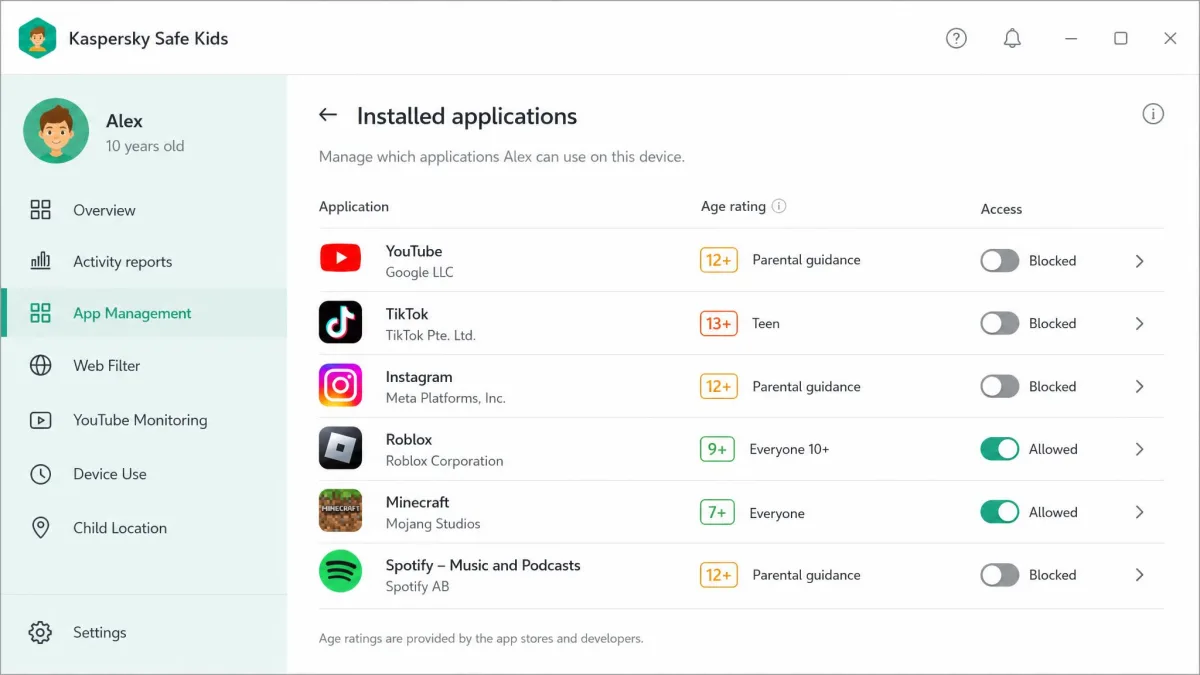Viewport: 1200px width, 675px height.
Task: Click "Meta Platforms, Inc." developer text
Action: (x=446, y=398)
